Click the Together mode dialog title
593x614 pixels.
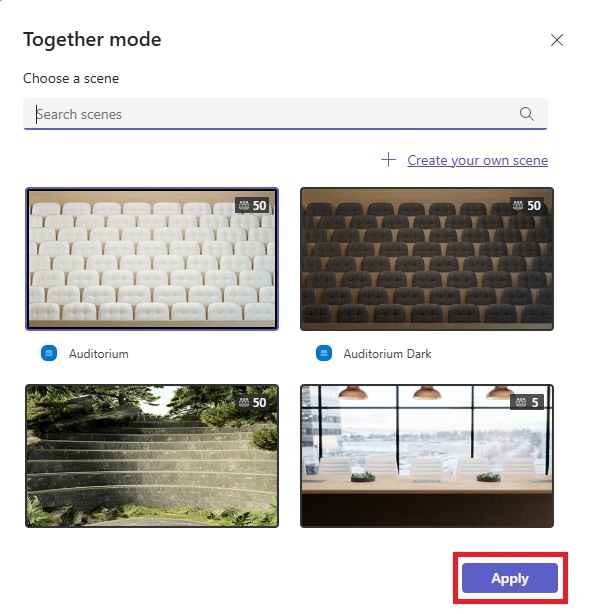tap(92, 40)
